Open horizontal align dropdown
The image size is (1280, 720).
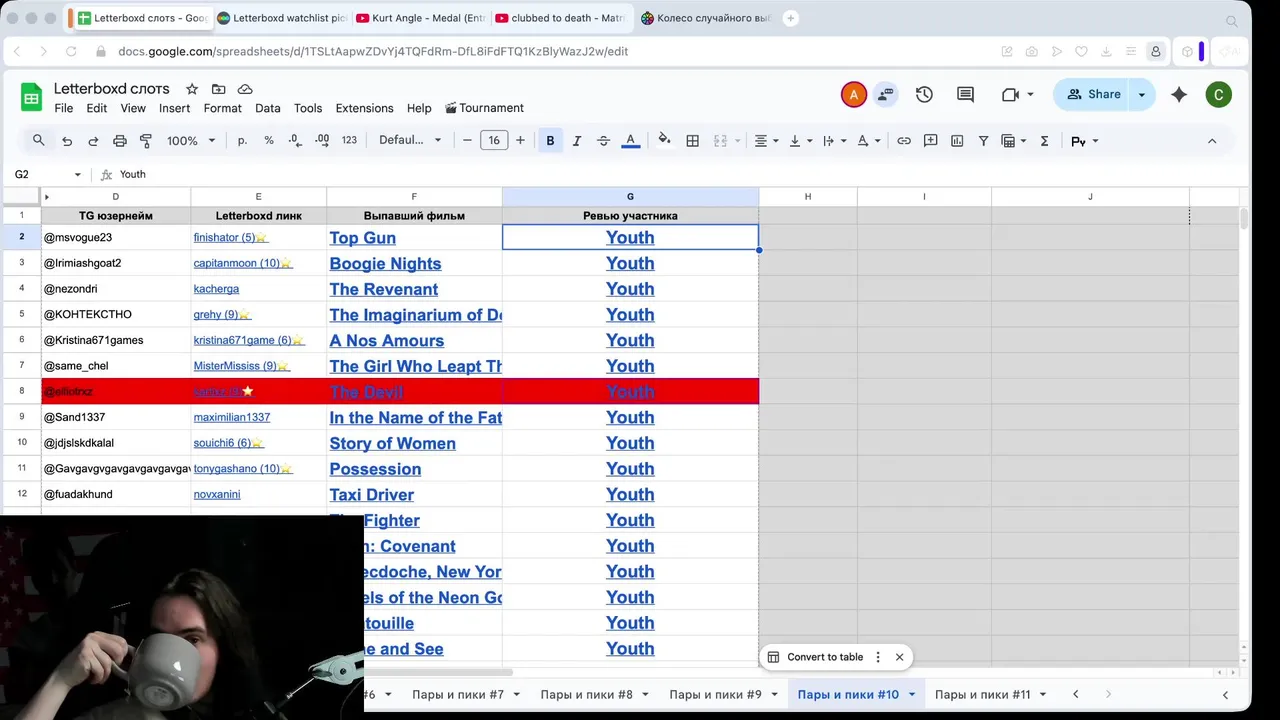(766, 141)
